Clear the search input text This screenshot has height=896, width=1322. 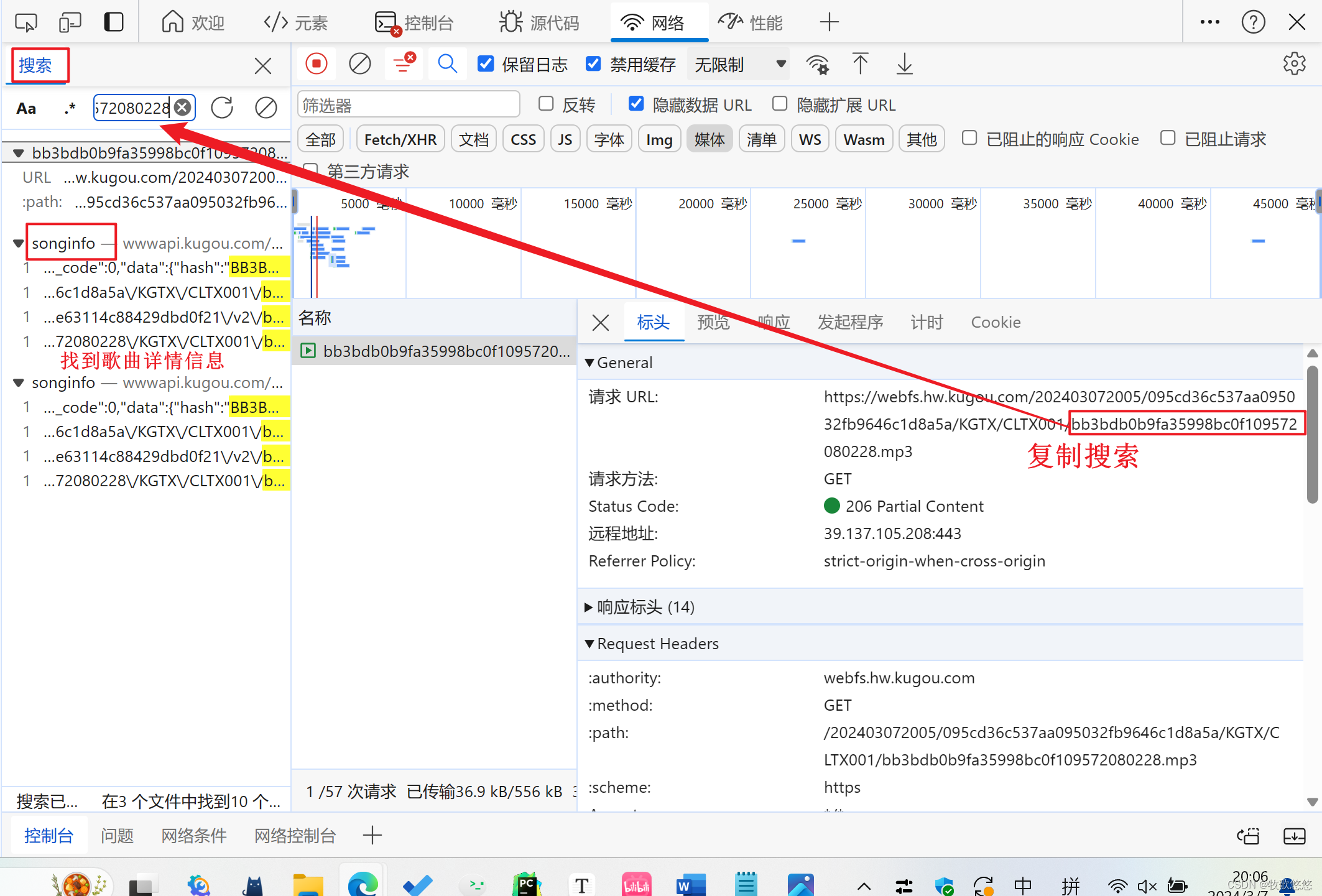(x=182, y=108)
